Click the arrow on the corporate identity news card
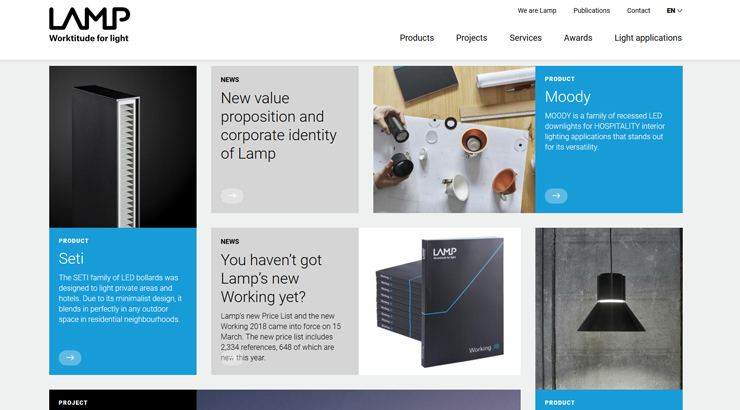The height and width of the screenshot is (410, 740). click(x=232, y=196)
